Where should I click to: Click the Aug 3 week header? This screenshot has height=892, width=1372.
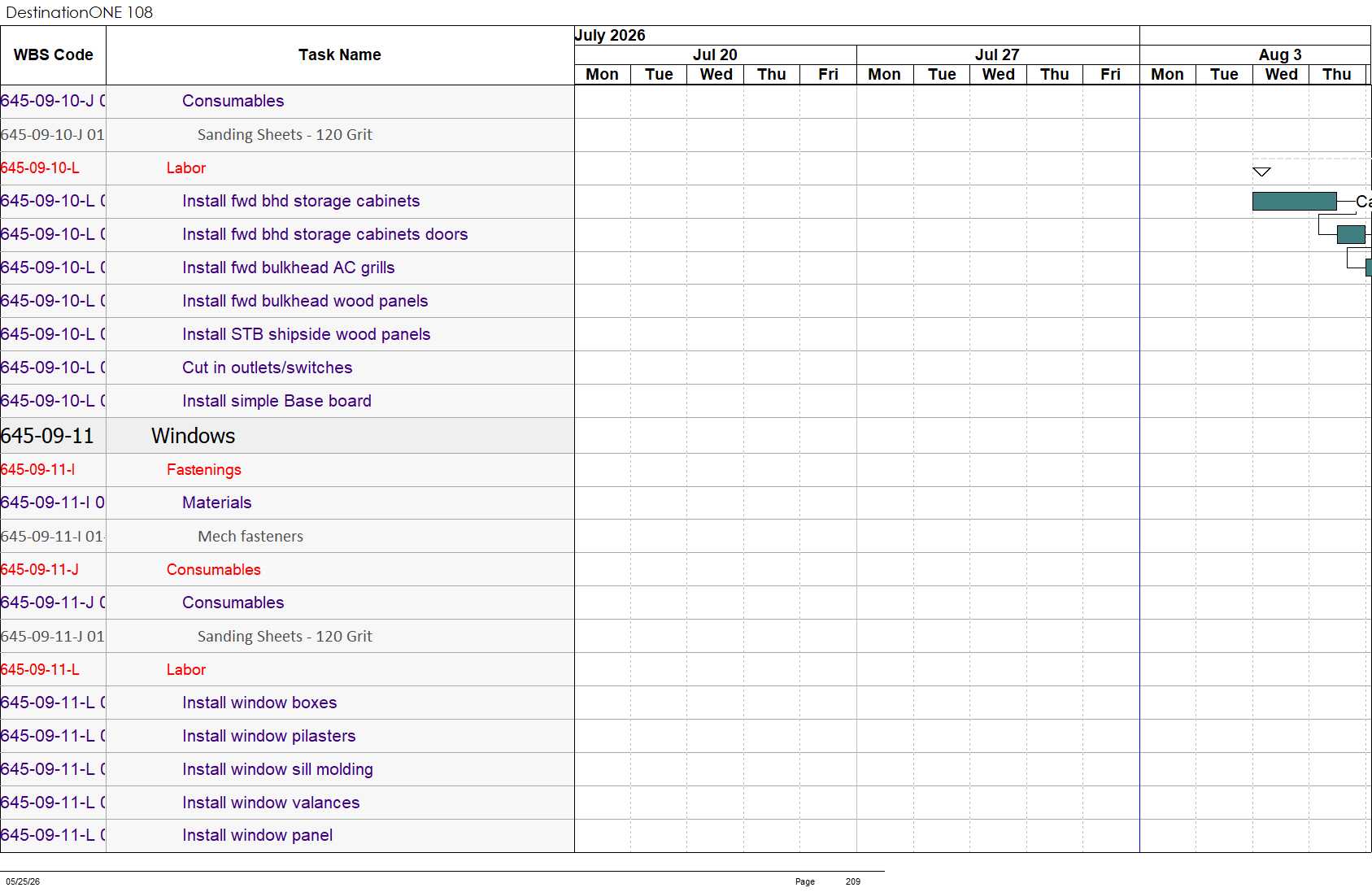[x=1279, y=54]
